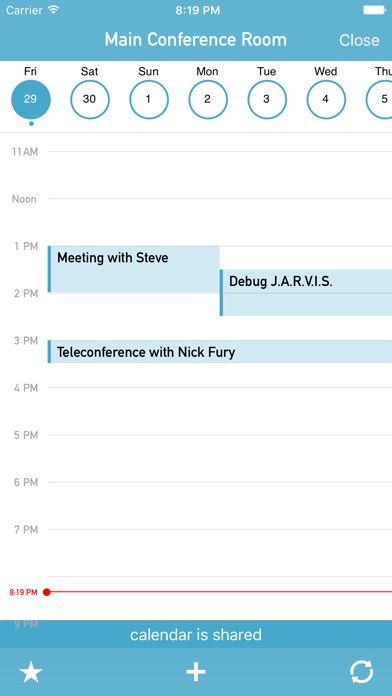Select Friday 29 date circle

[31, 99]
